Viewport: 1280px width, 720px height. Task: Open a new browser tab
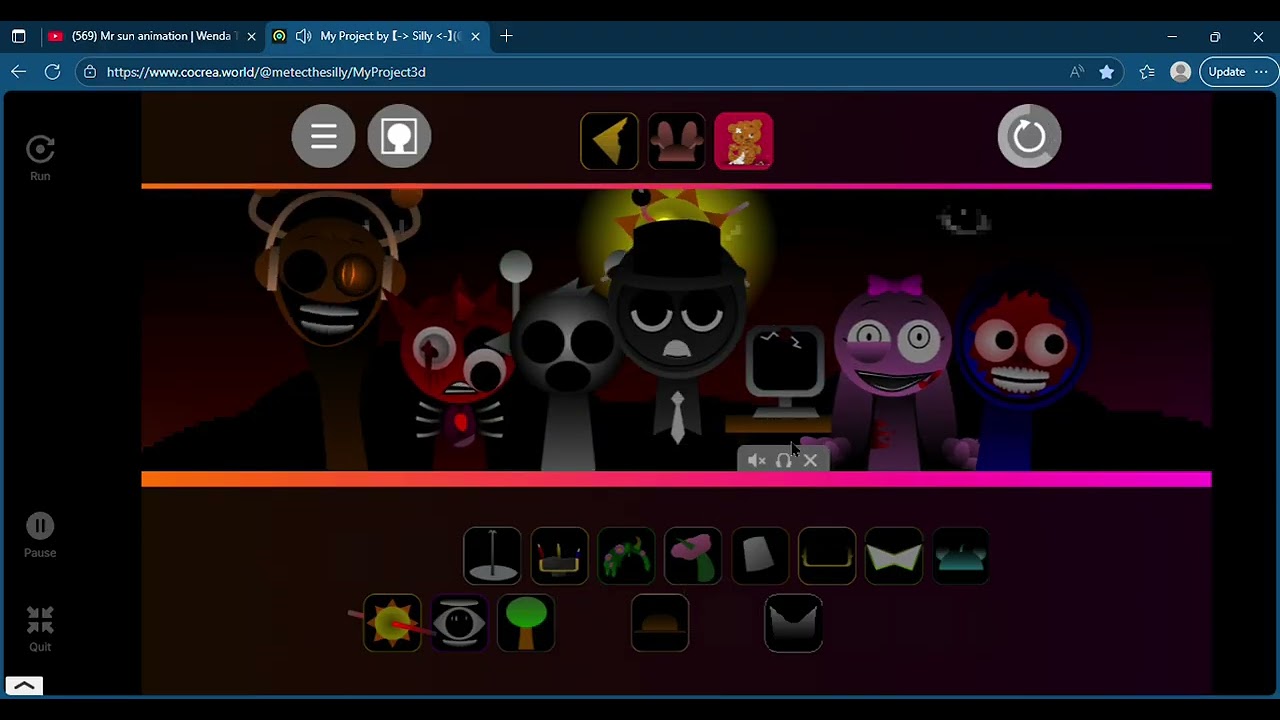point(506,36)
